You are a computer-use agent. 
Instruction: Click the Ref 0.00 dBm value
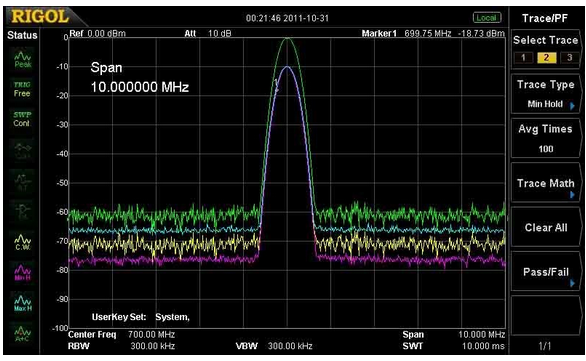pyautogui.click(x=107, y=33)
